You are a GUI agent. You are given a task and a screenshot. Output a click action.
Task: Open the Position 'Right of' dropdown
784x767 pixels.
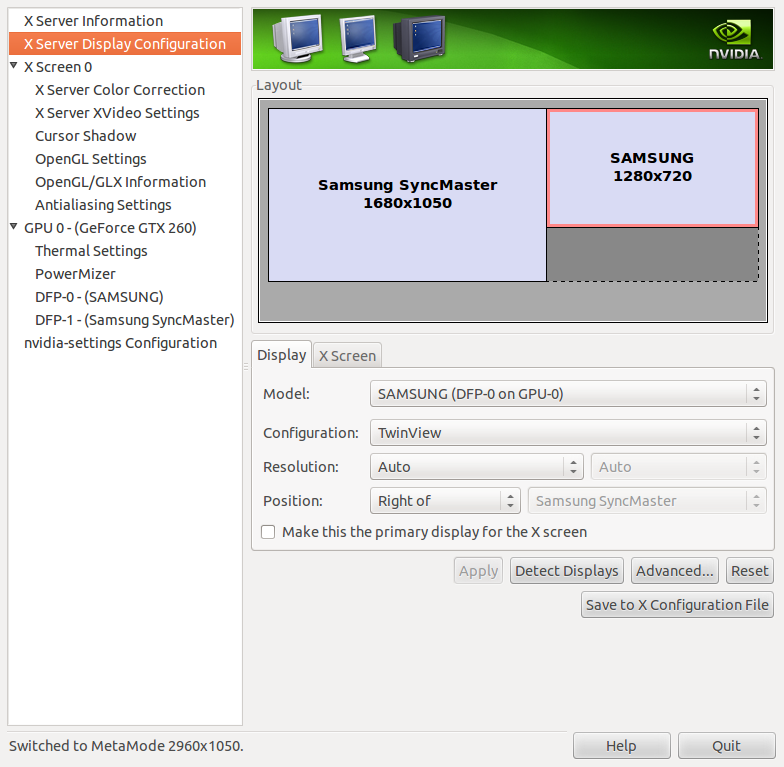pyautogui.click(x=445, y=501)
